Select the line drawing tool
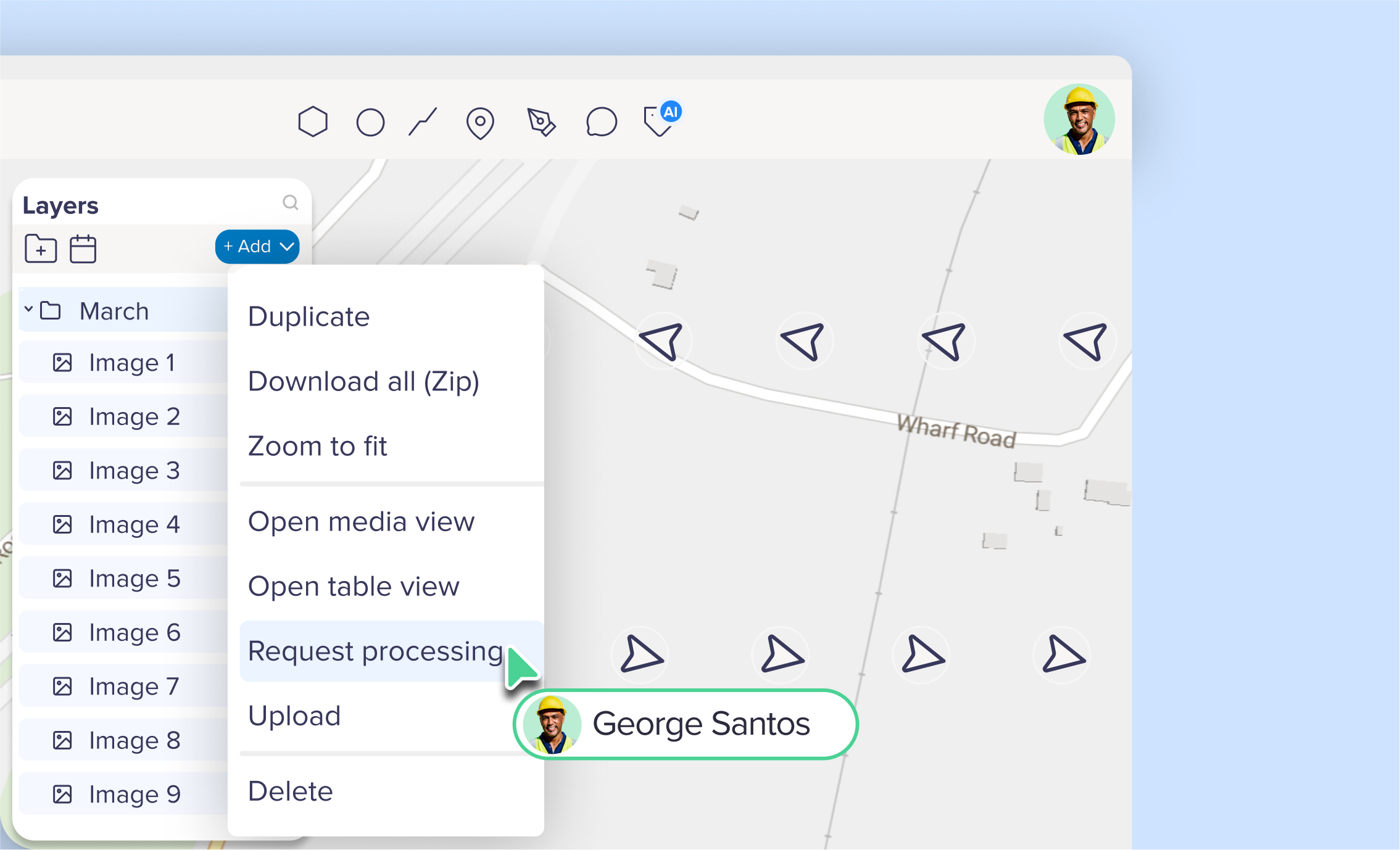1400x850 pixels. [x=423, y=122]
